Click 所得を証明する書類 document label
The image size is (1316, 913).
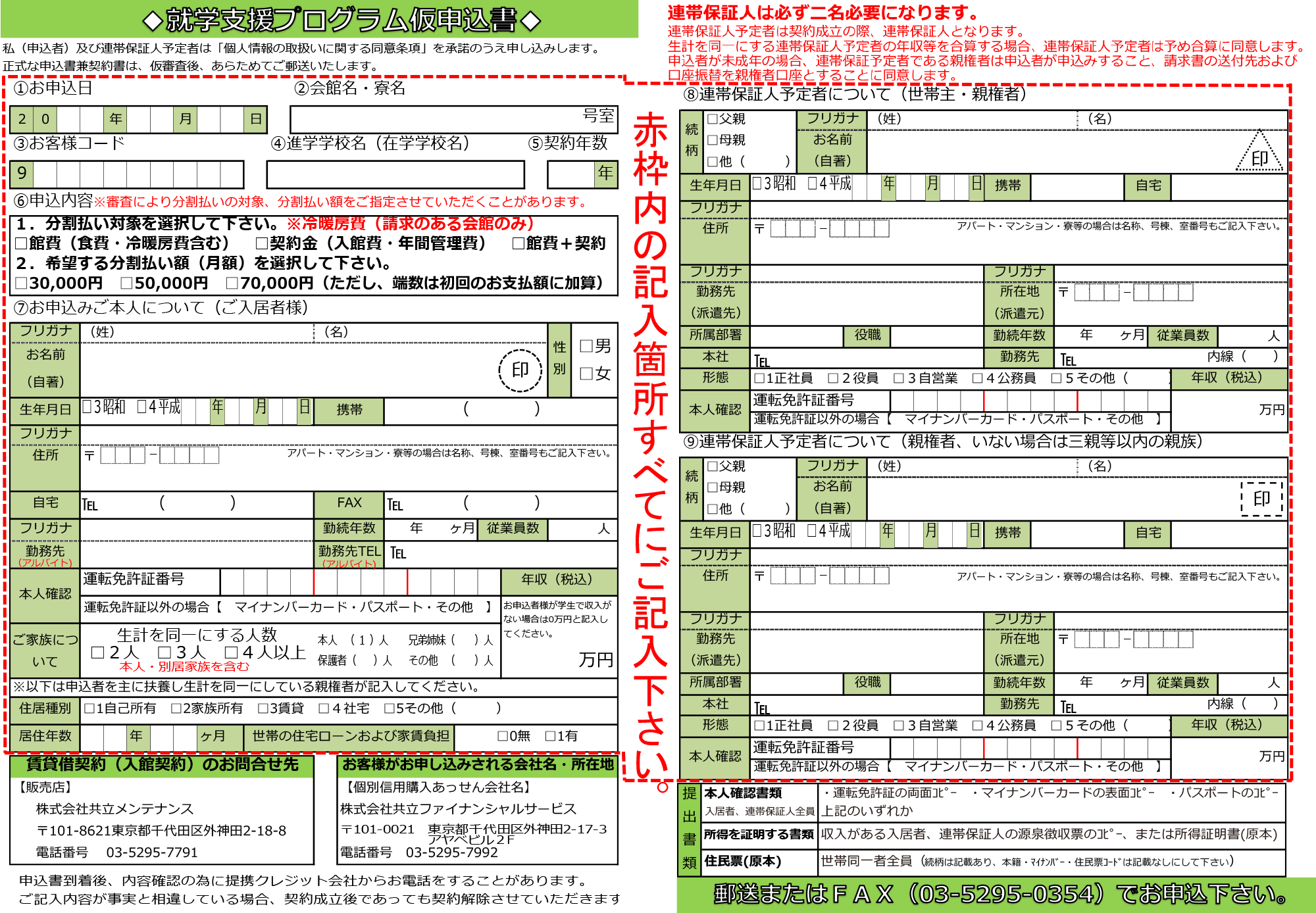(759, 834)
